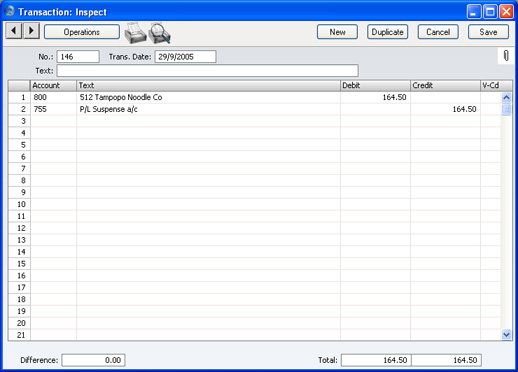Open print preview magnifier icon
Viewport: 518px width, 372px height.
click(x=159, y=33)
